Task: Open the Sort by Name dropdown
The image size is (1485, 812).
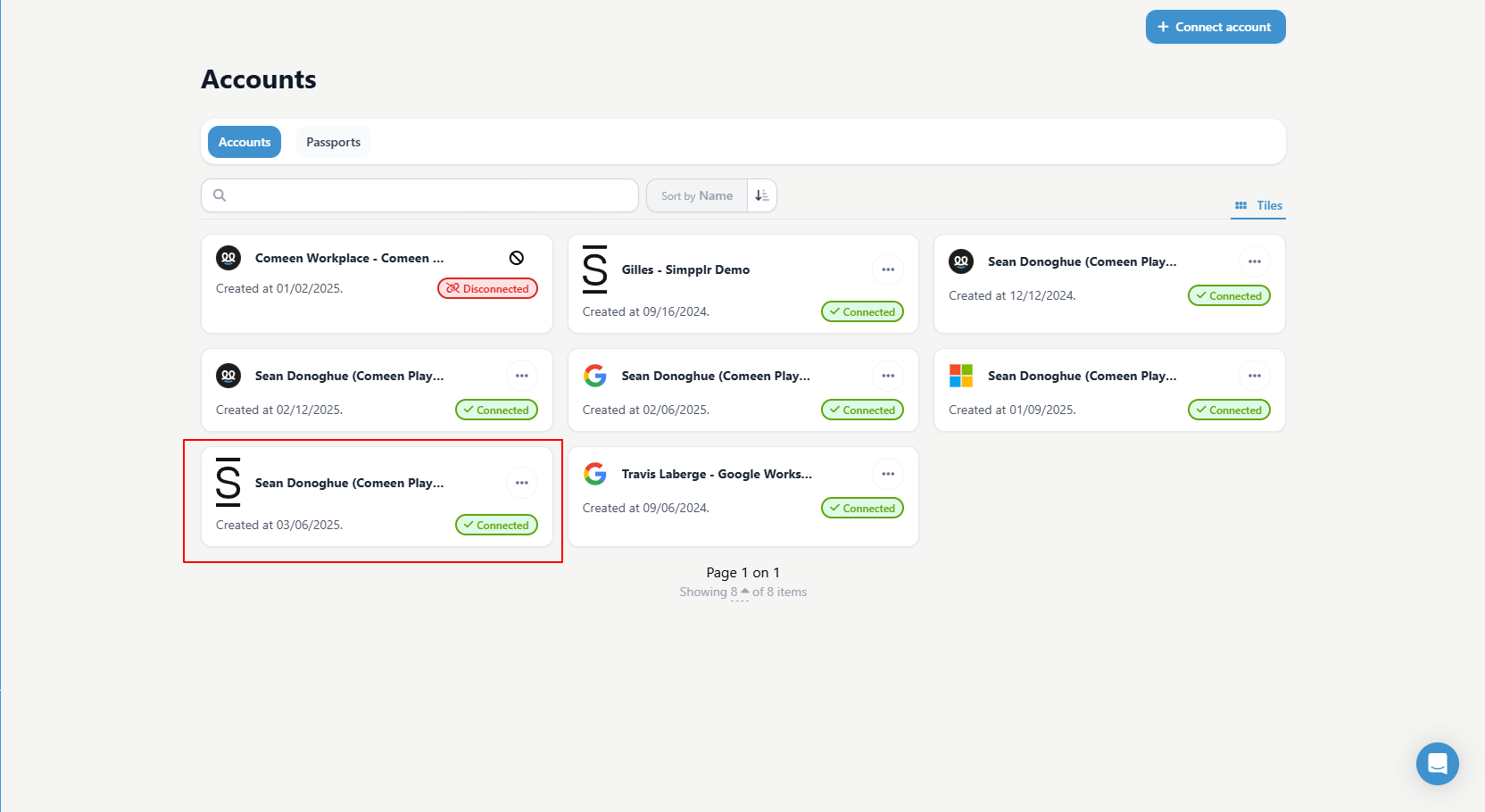Action: [697, 195]
